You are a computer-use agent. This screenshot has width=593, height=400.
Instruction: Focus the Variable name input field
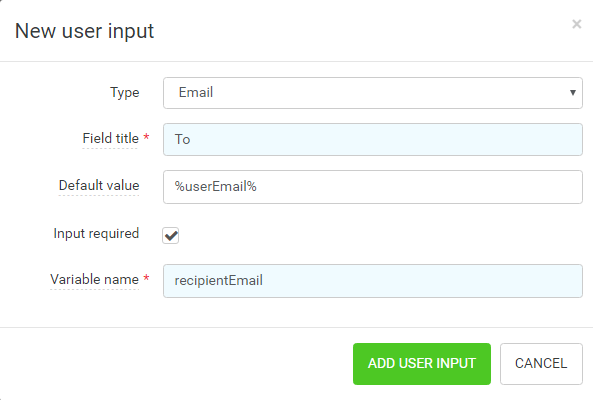point(373,281)
